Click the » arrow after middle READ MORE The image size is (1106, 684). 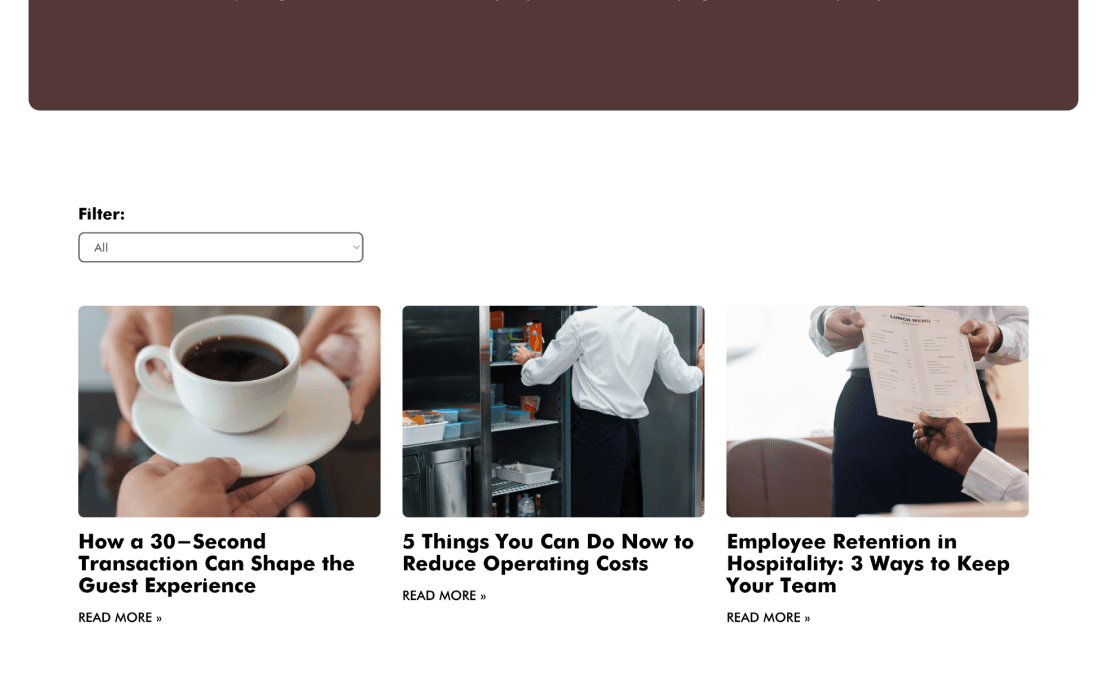(483, 597)
